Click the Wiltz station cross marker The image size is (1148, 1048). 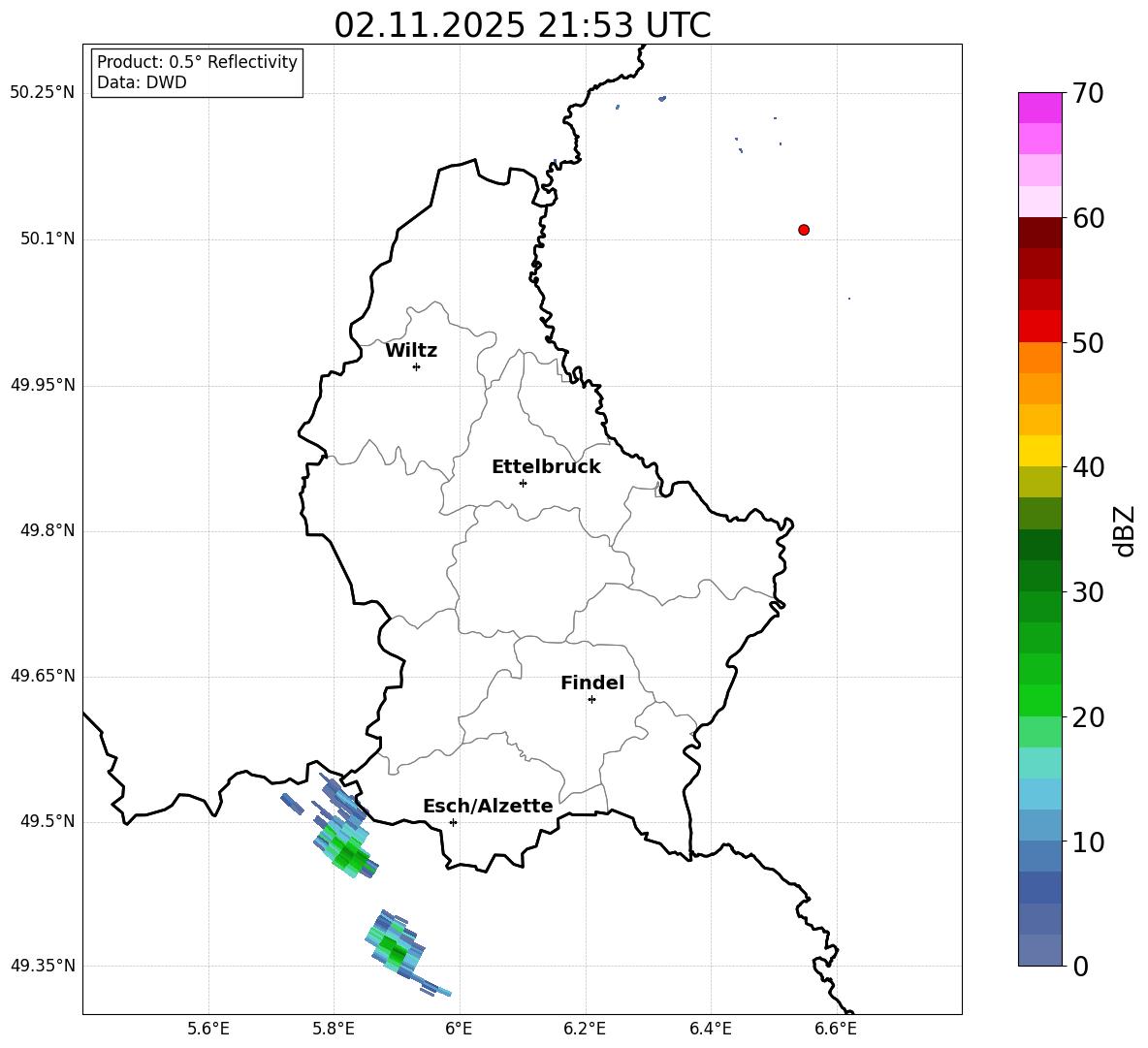click(x=417, y=366)
